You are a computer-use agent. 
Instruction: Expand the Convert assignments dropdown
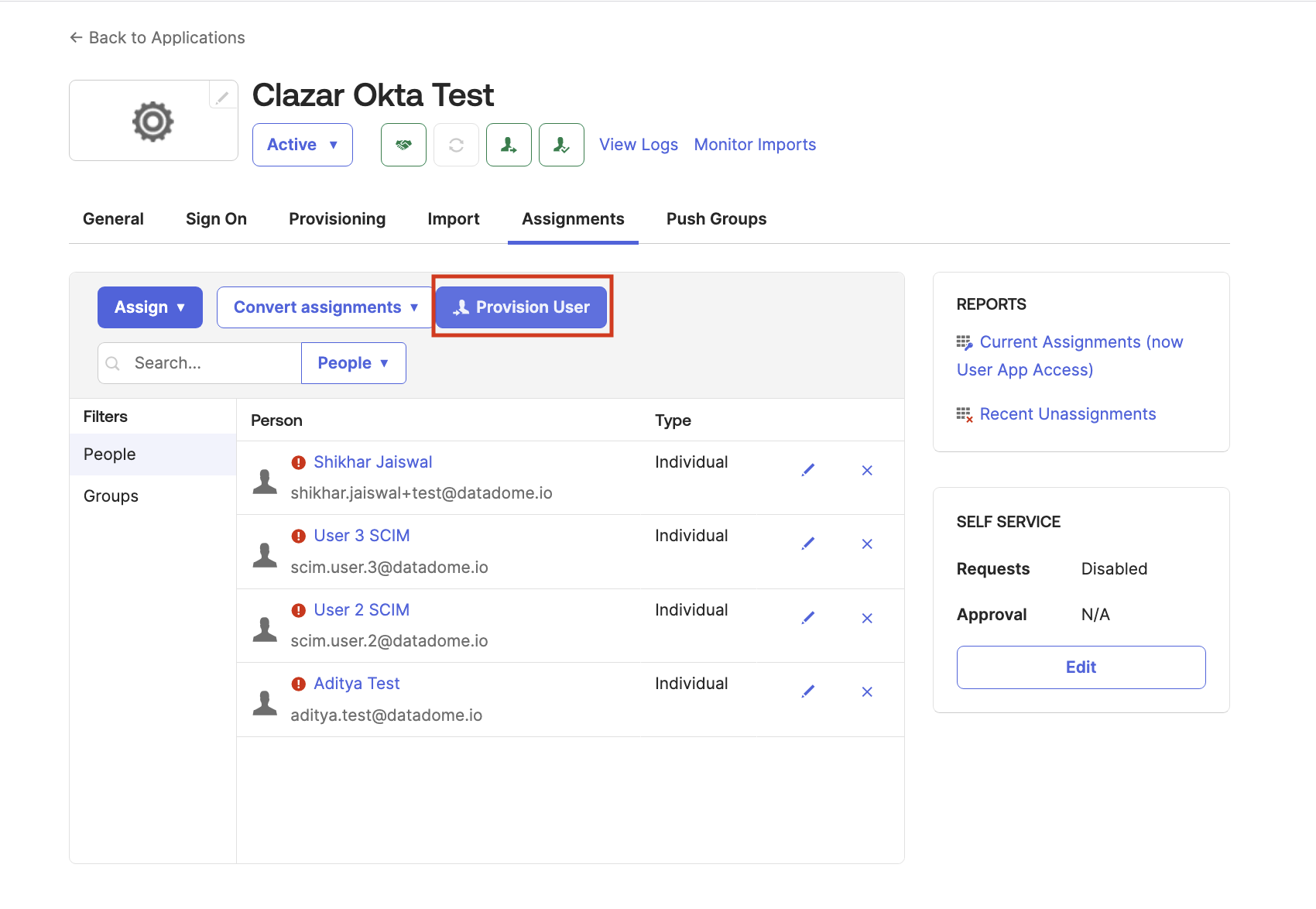(x=325, y=307)
